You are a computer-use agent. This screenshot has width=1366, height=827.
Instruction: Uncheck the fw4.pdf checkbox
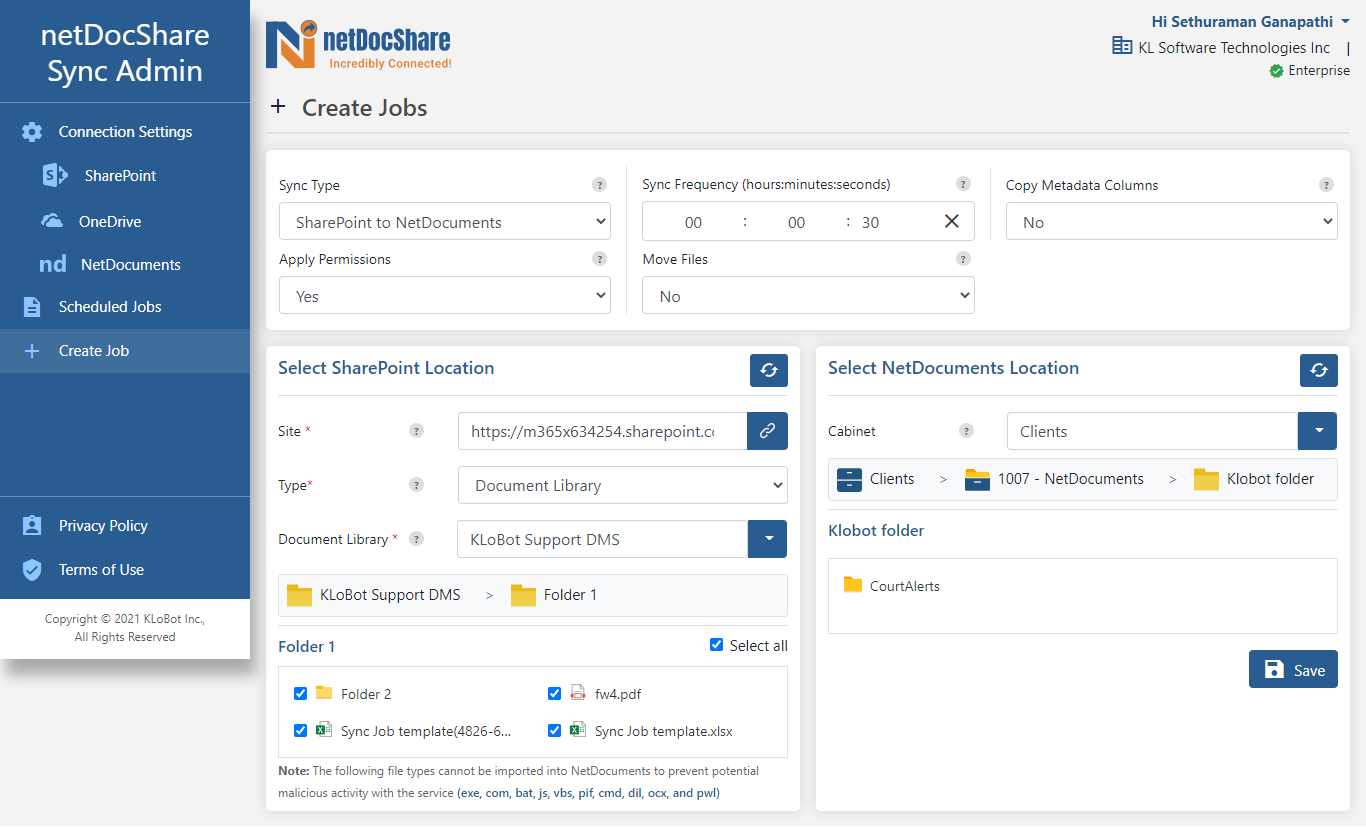(x=554, y=693)
